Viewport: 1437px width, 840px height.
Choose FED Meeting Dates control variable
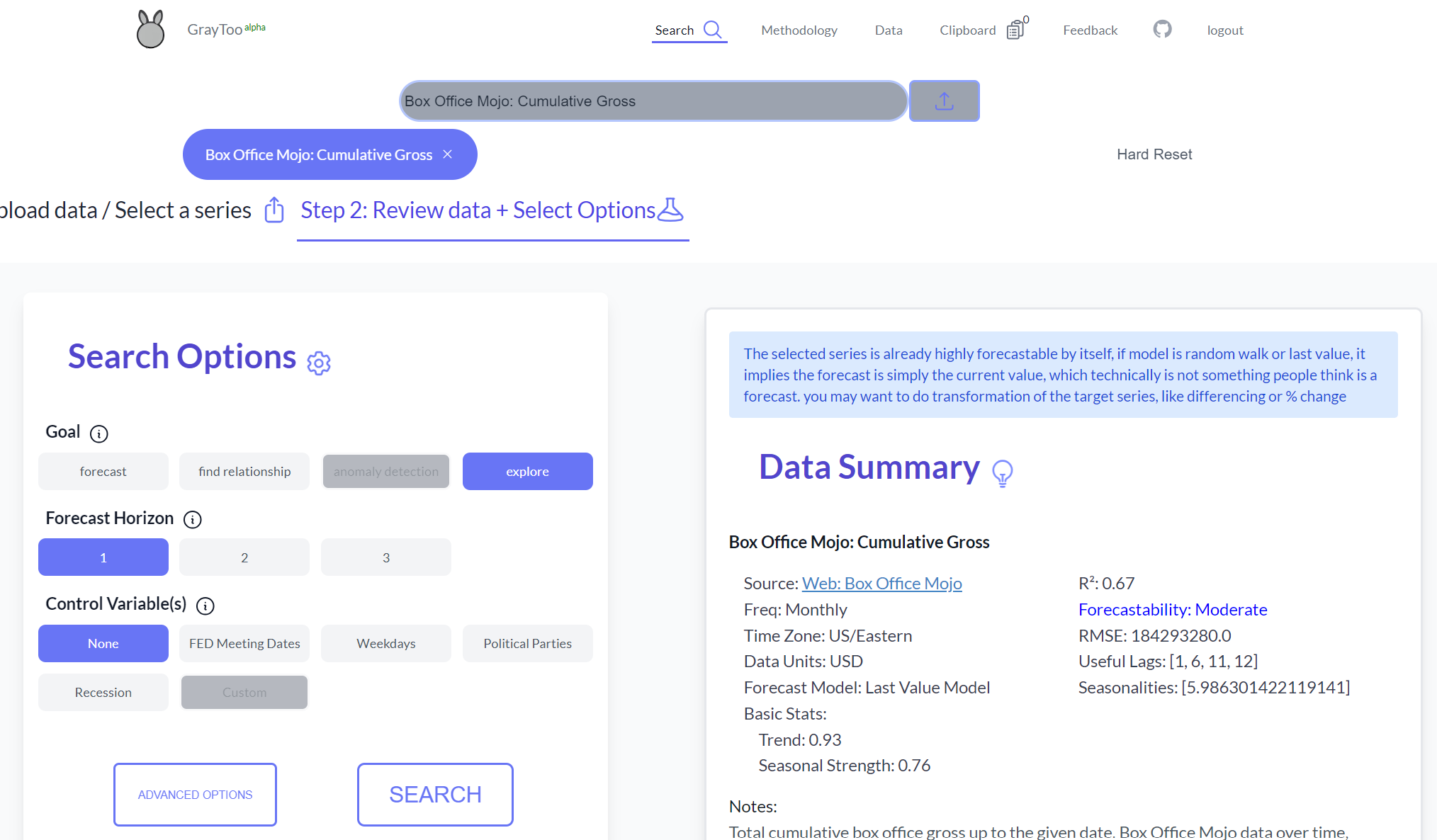tap(244, 643)
